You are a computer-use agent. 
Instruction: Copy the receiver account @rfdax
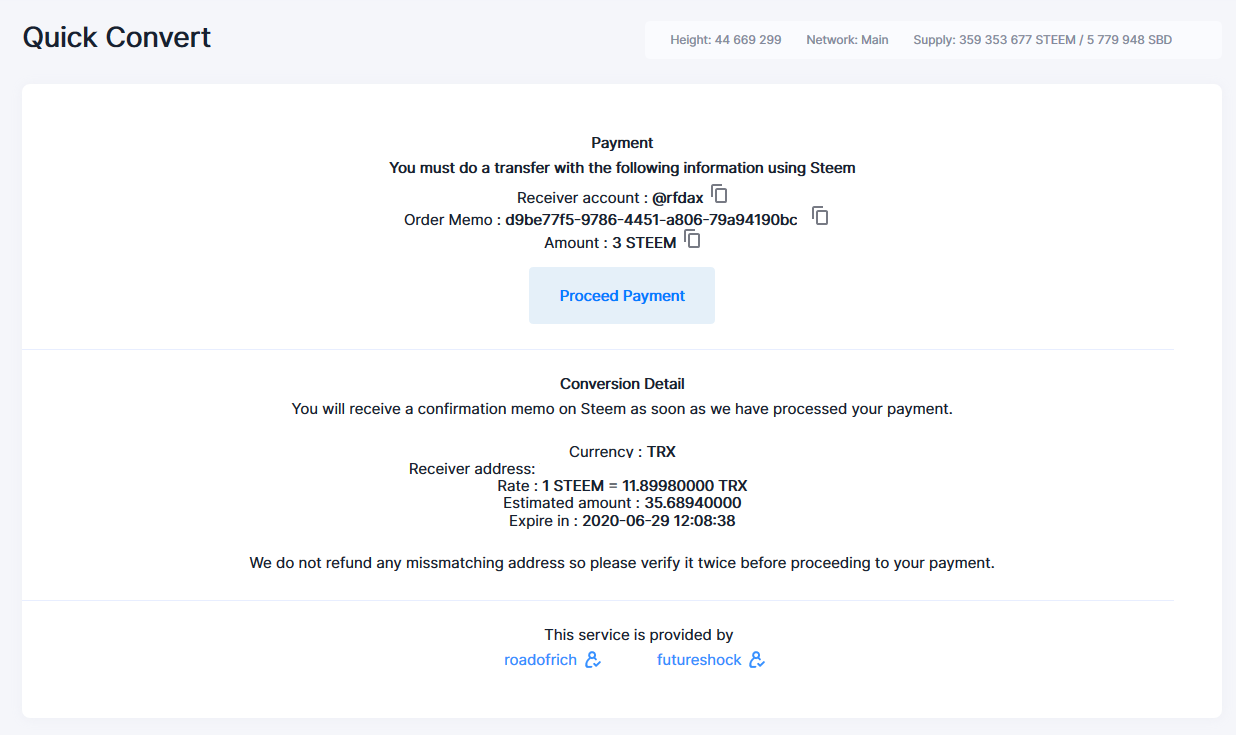[719, 194]
